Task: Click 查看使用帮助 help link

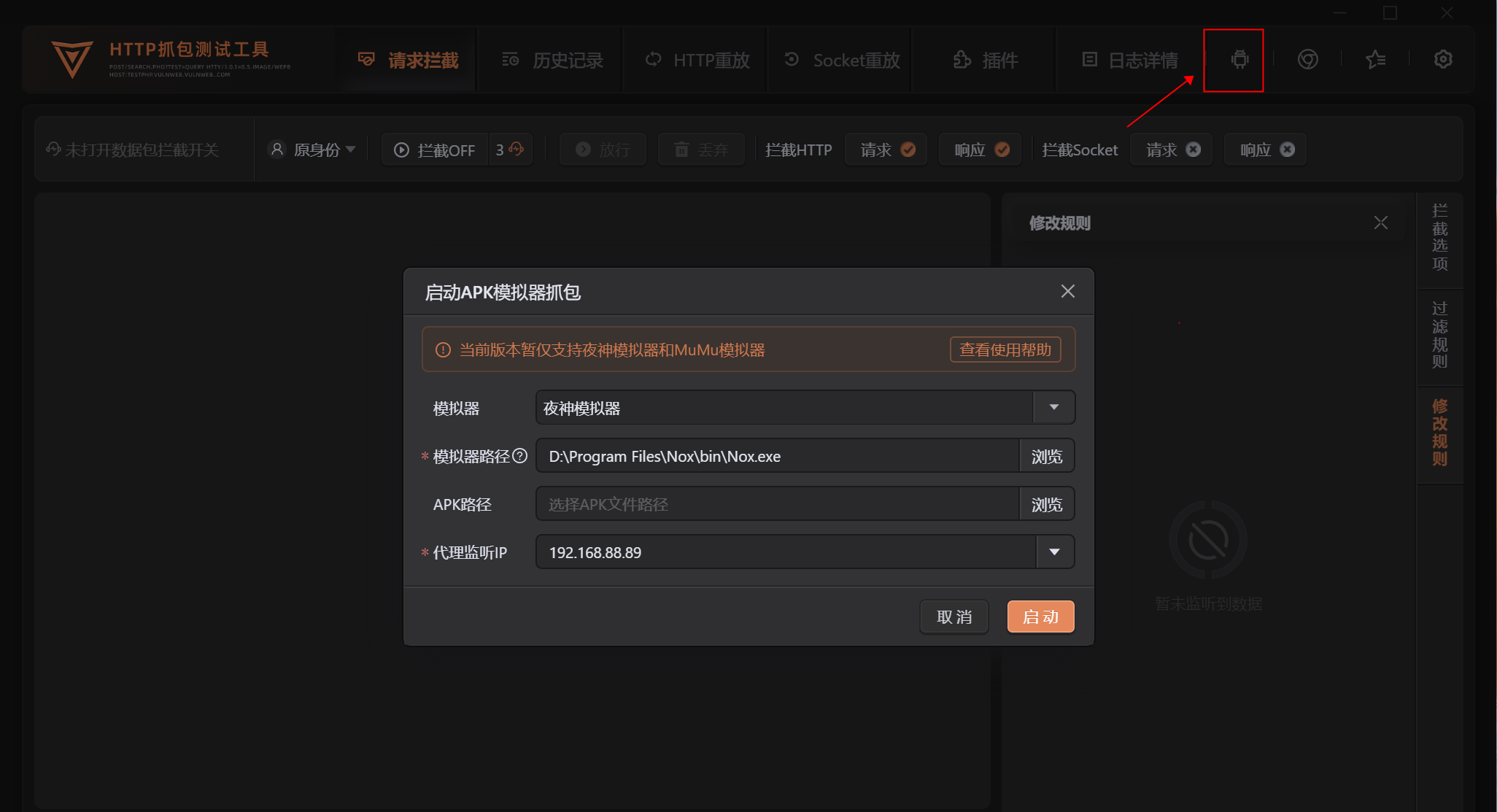Action: (x=1005, y=350)
